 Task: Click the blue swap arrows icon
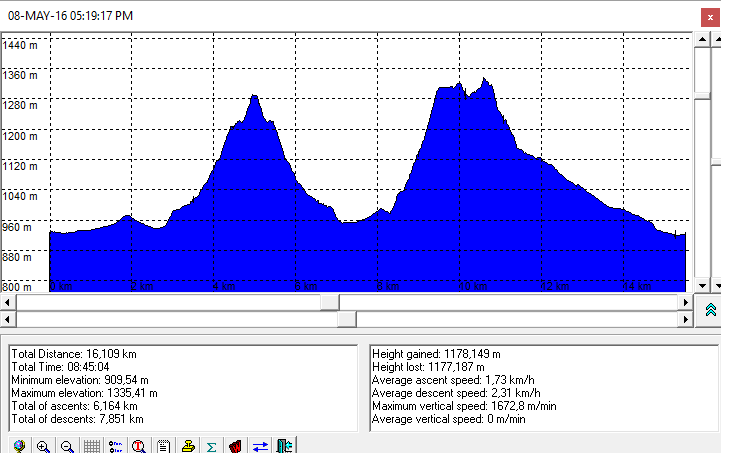[x=259, y=446]
